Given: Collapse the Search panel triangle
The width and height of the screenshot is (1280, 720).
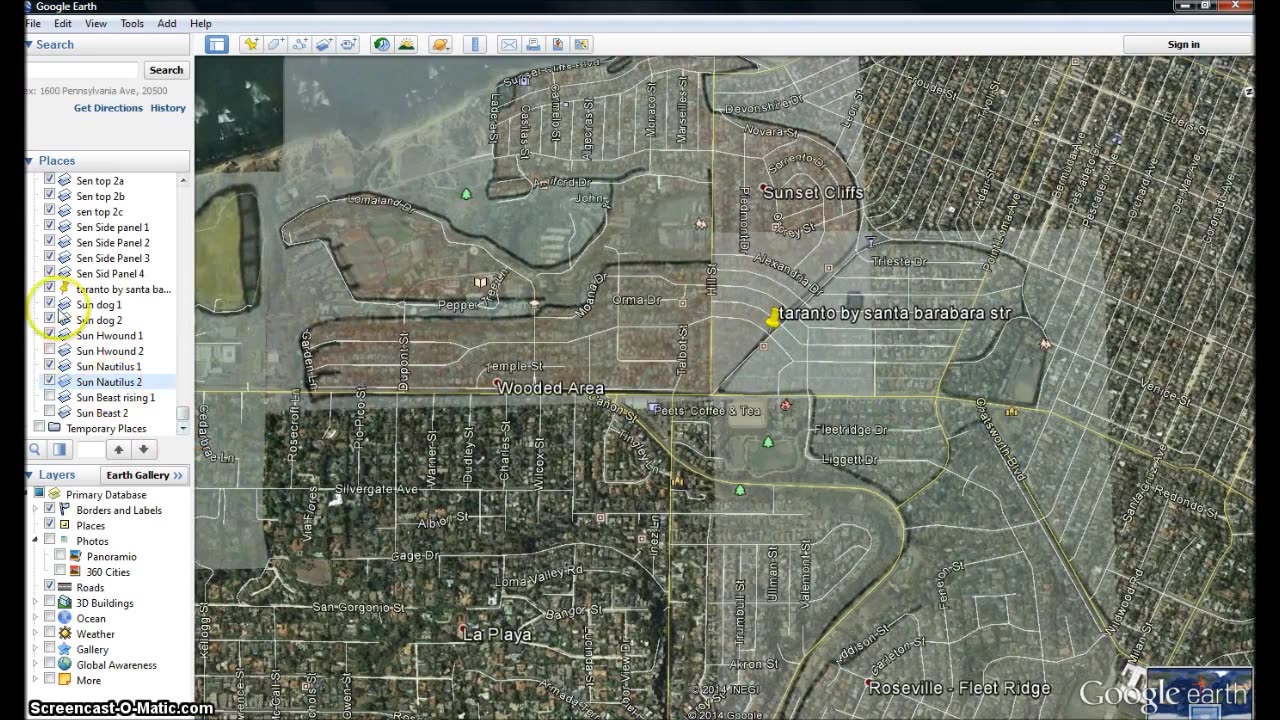Looking at the screenshot, I should click(30, 44).
